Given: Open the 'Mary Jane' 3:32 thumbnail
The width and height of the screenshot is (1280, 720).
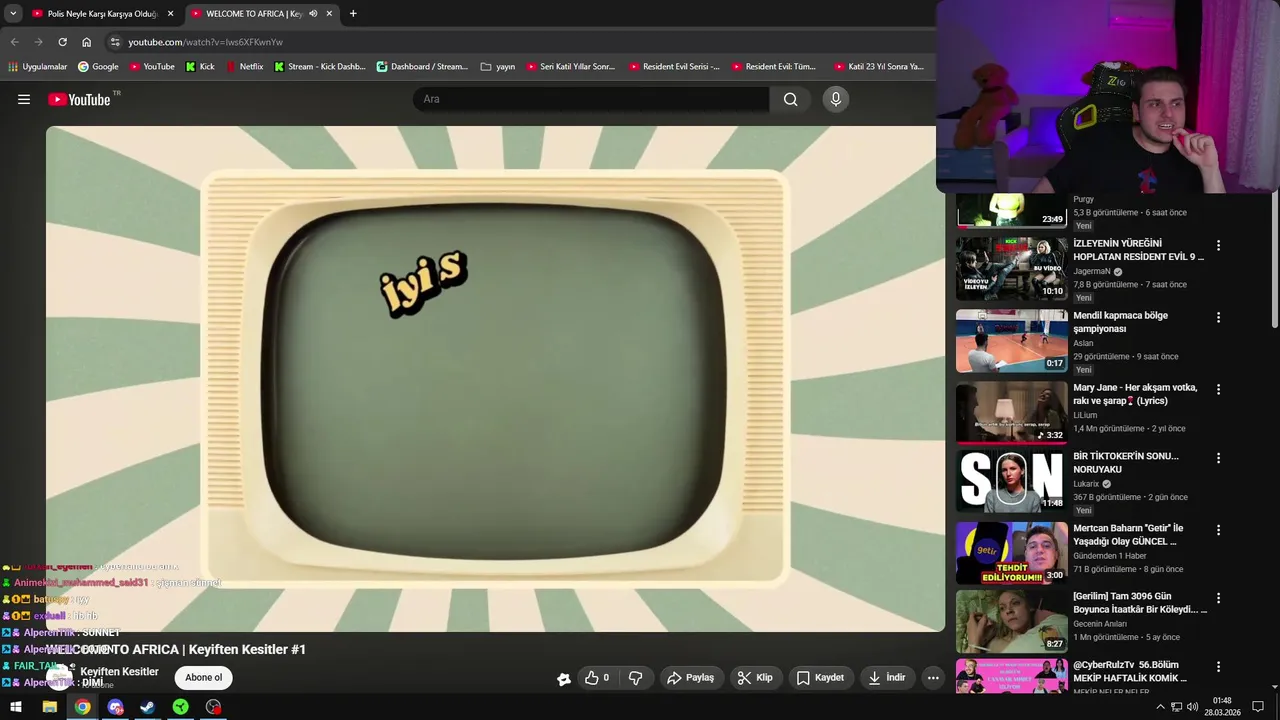Looking at the screenshot, I should coord(1011,412).
